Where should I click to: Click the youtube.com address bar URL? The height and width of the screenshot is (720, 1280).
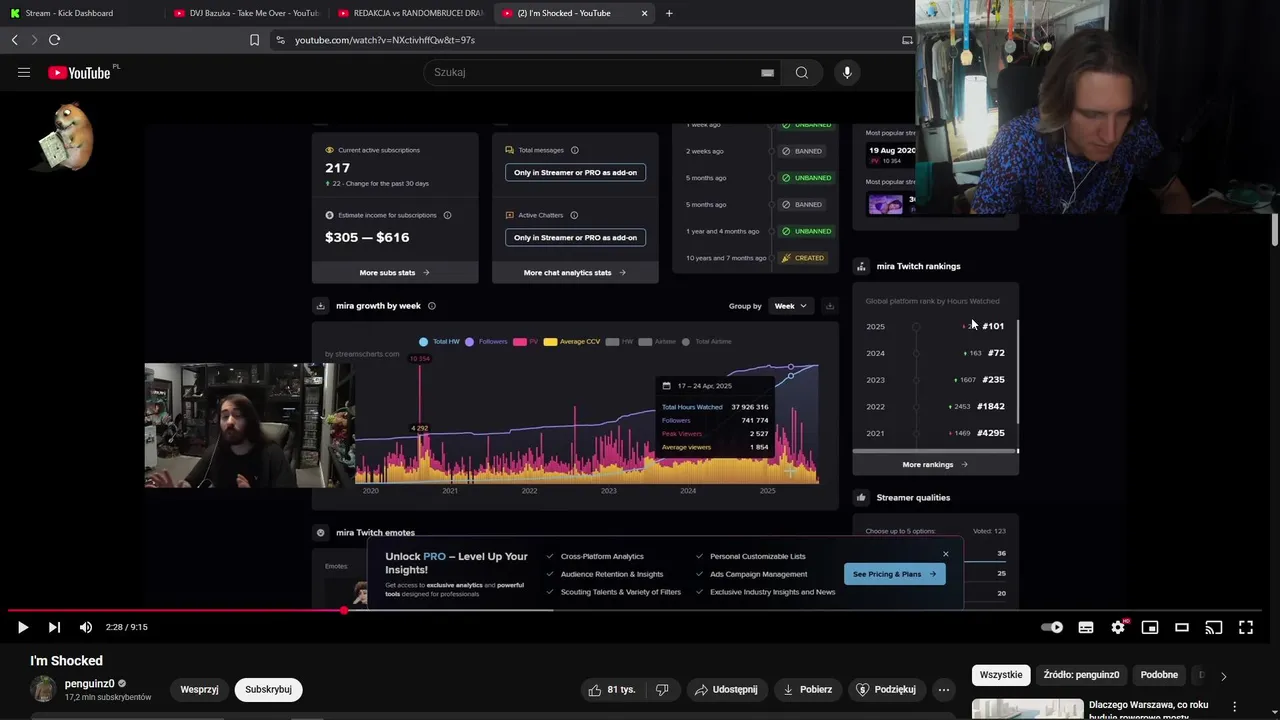[385, 40]
